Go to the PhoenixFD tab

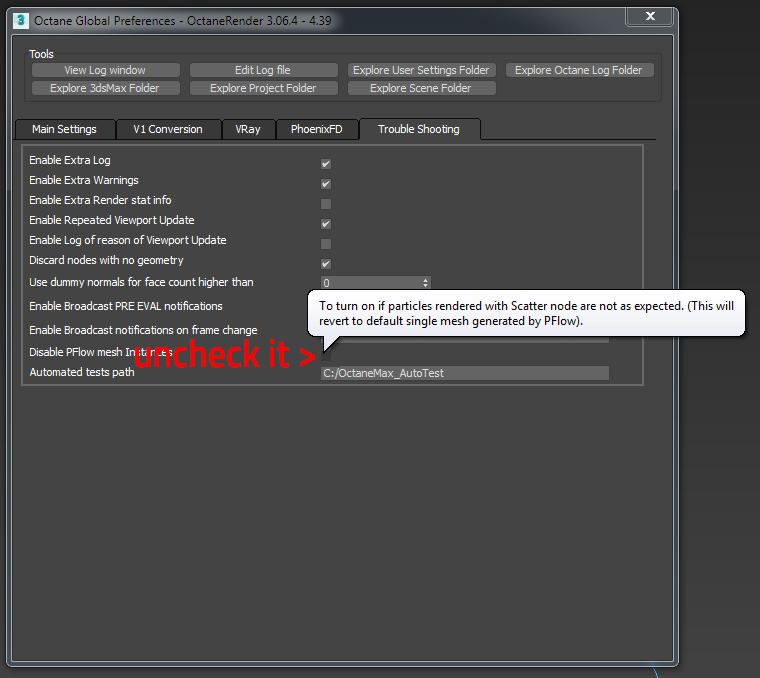(317, 129)
